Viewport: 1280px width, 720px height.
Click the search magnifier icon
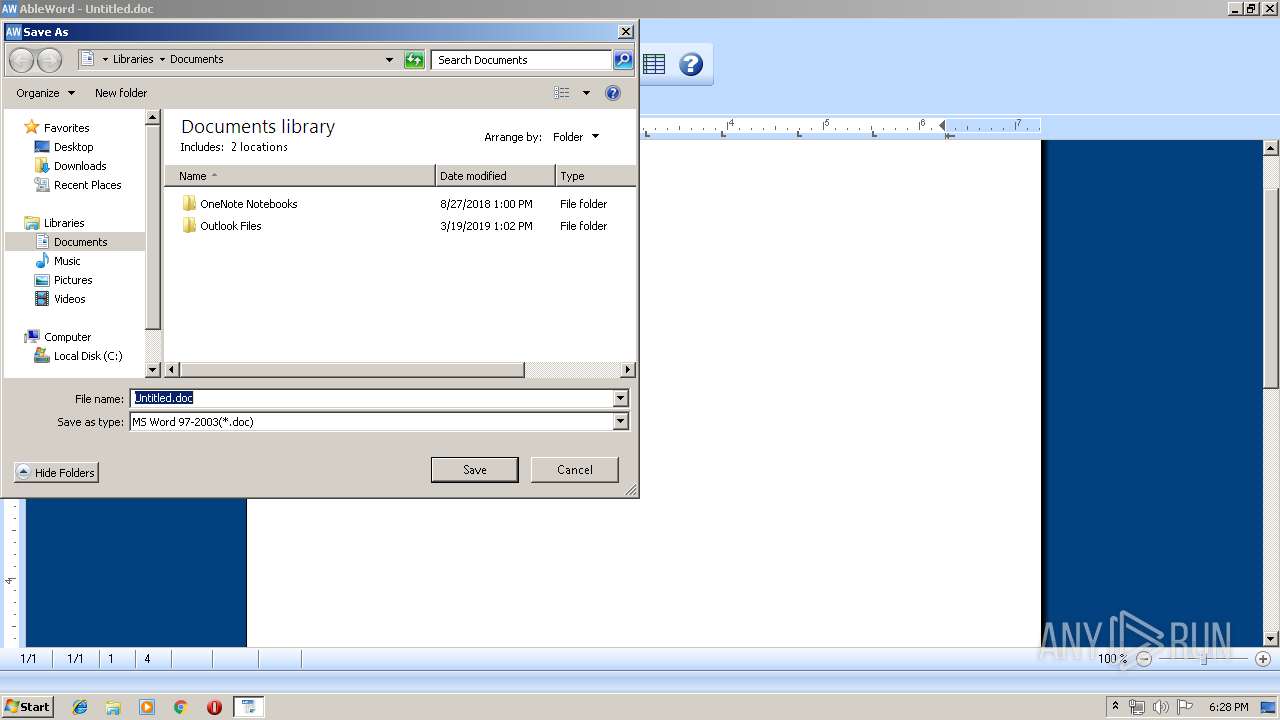click(x=622, y=60)
